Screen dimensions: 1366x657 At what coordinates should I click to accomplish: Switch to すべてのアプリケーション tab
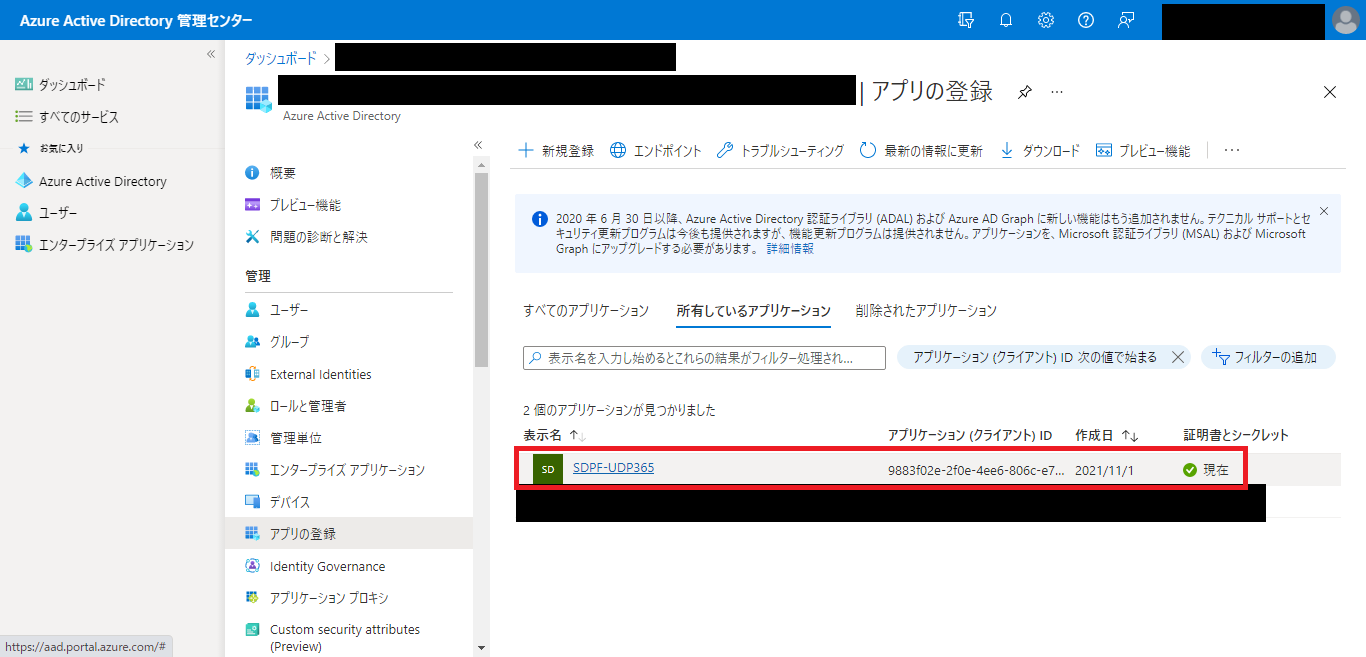(x=586, y=311)
